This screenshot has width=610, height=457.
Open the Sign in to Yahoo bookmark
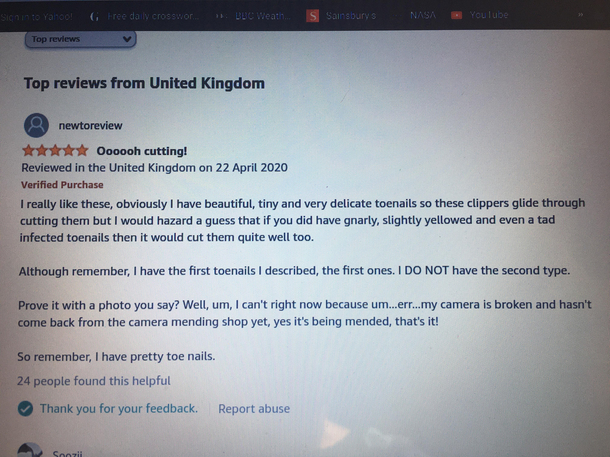[37, 17]
